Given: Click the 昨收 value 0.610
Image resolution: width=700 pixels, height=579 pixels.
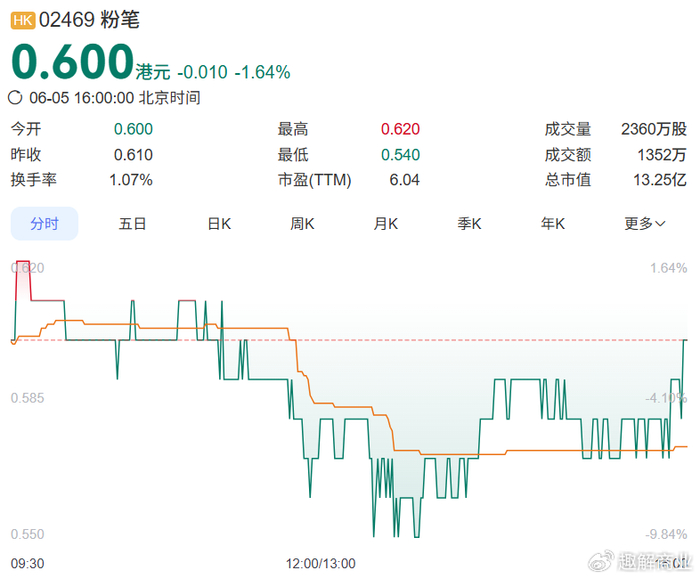Looking at the screenshot, I should pyautogui.click(x=133, y=155).
